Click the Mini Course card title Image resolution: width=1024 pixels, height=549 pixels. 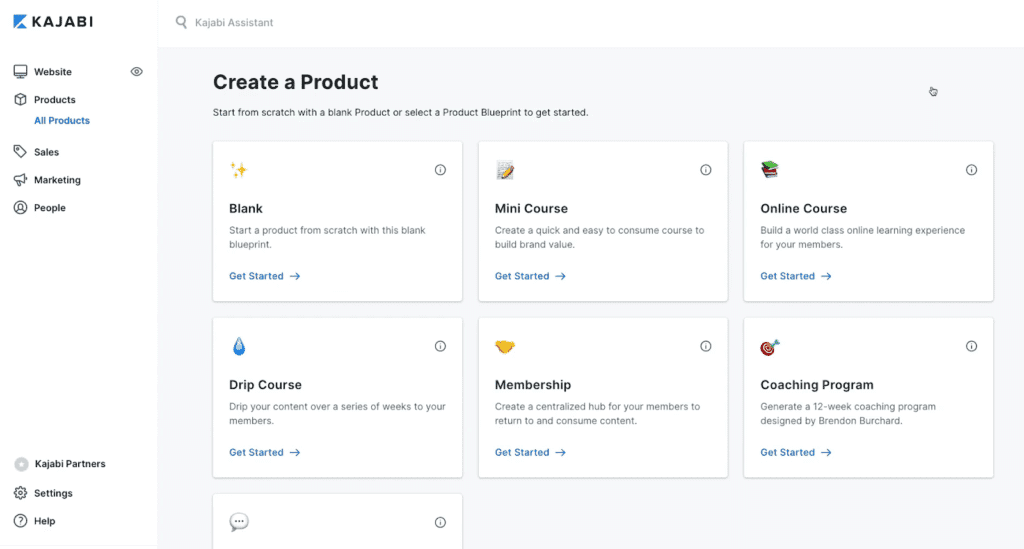[532, 209]
